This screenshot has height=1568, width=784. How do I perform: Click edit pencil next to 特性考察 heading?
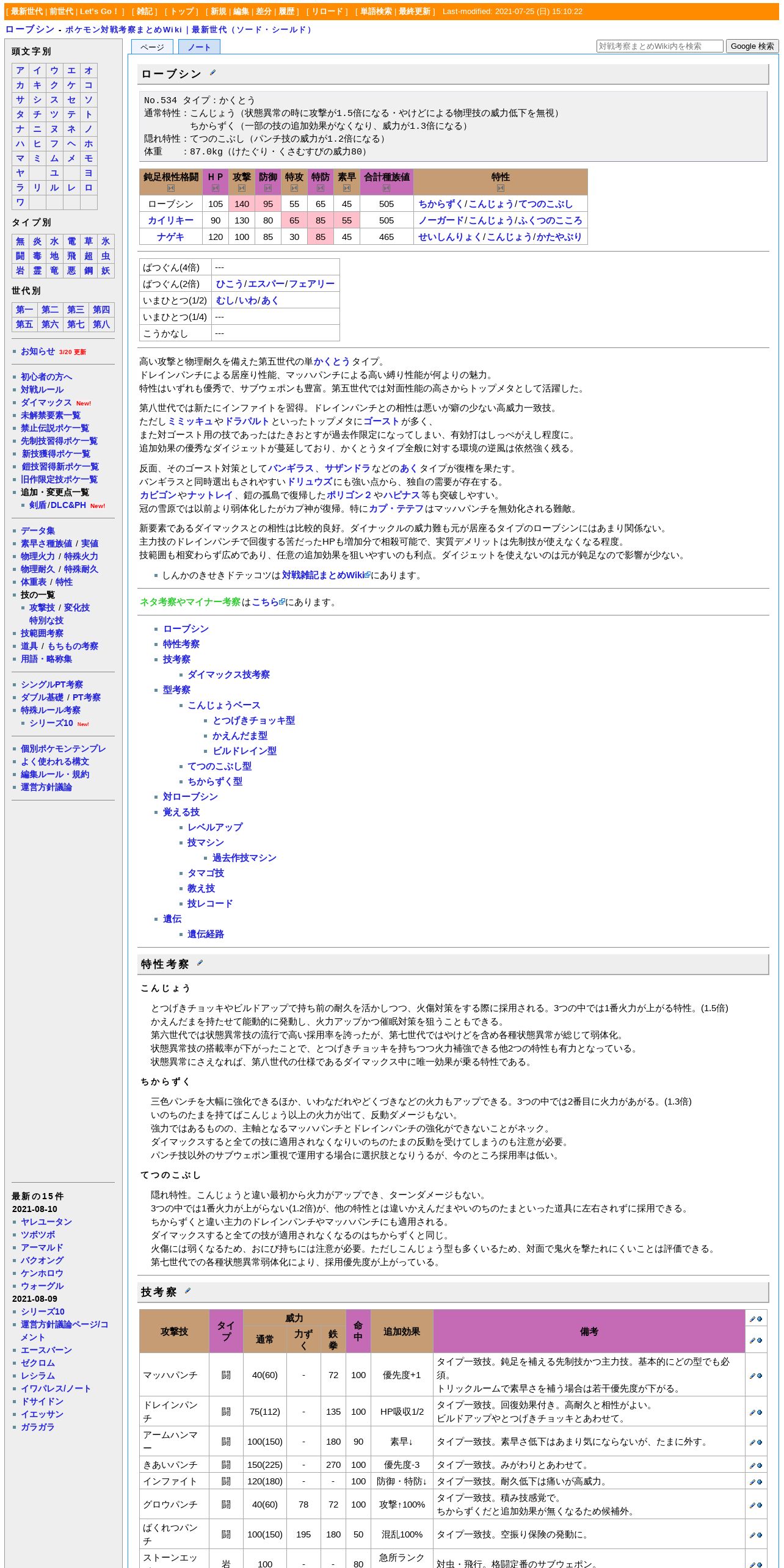tap(200, 963)
